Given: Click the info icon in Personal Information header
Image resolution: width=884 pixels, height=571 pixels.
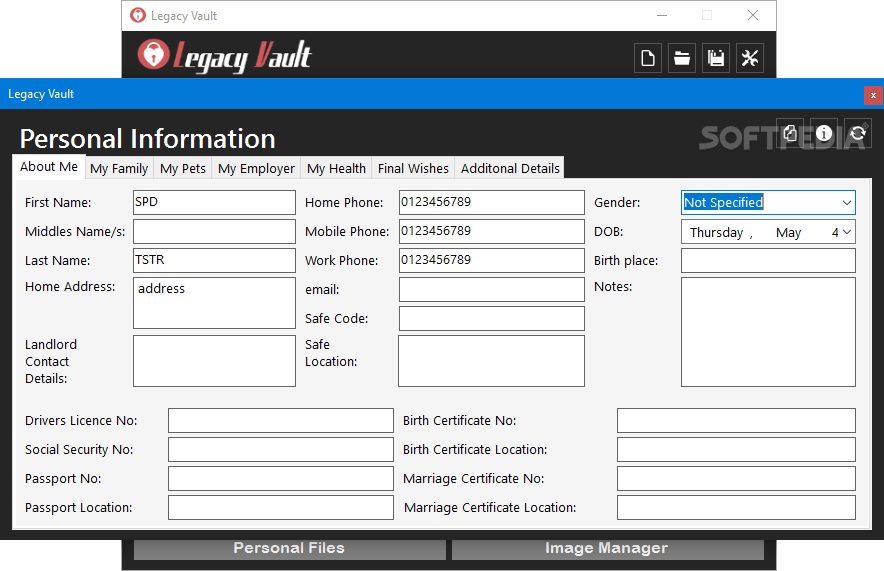Looking at the screenshot, I should pyautogui.click(x=824, y=133).
